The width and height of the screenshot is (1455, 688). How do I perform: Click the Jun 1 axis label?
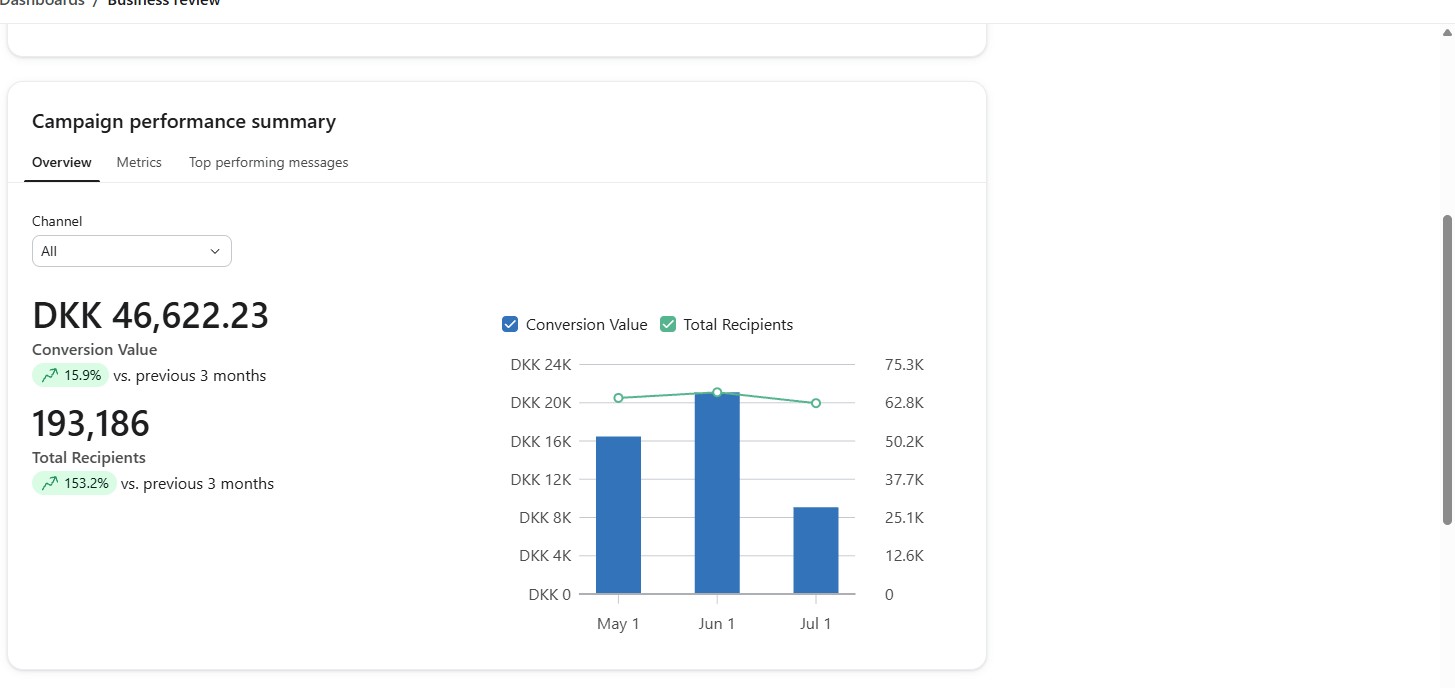pos(717,624)
